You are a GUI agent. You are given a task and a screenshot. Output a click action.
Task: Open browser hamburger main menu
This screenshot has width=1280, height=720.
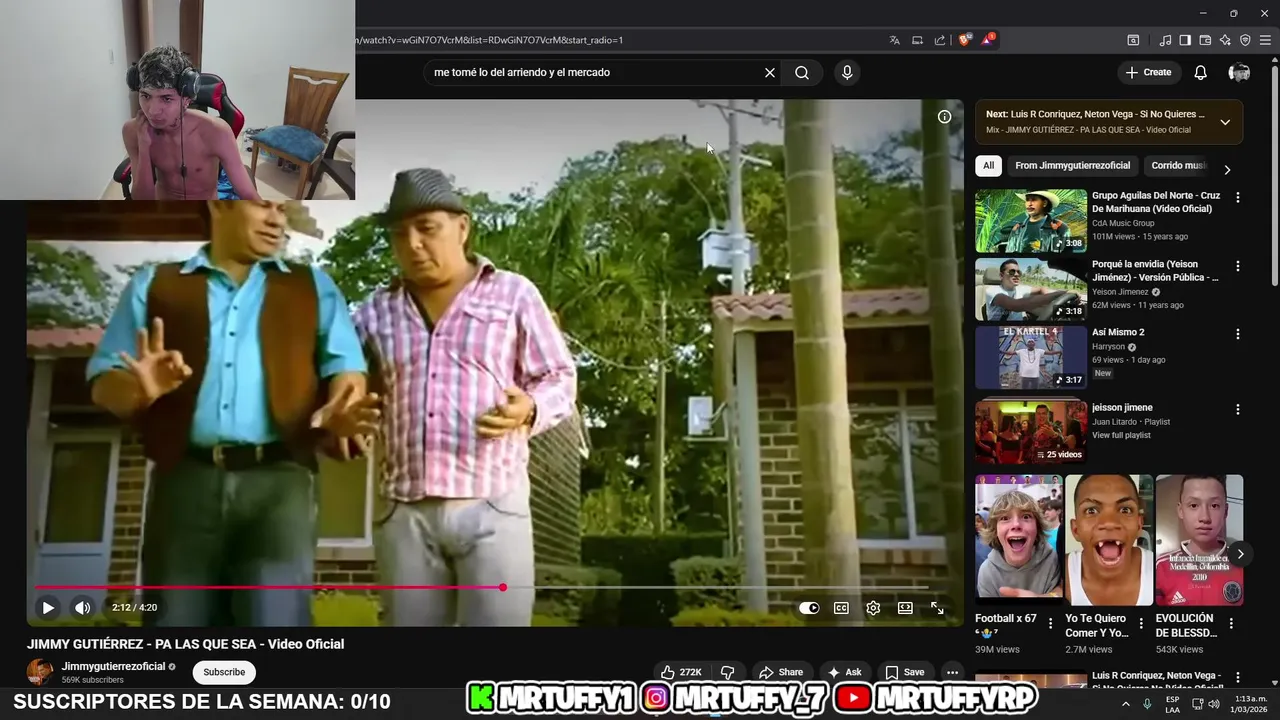[1266, 40]
